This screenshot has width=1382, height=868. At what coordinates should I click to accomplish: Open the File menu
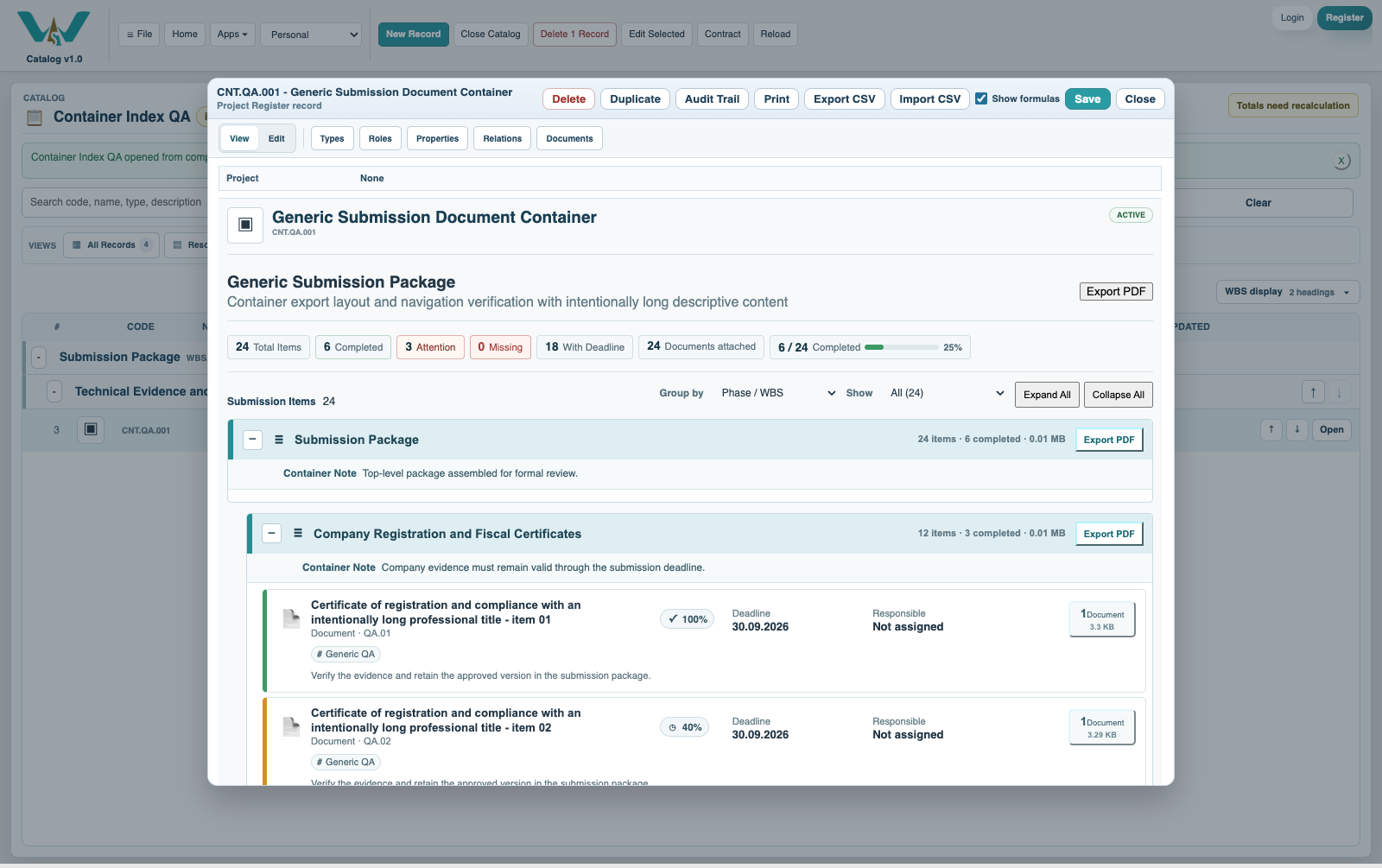point(139,35)
